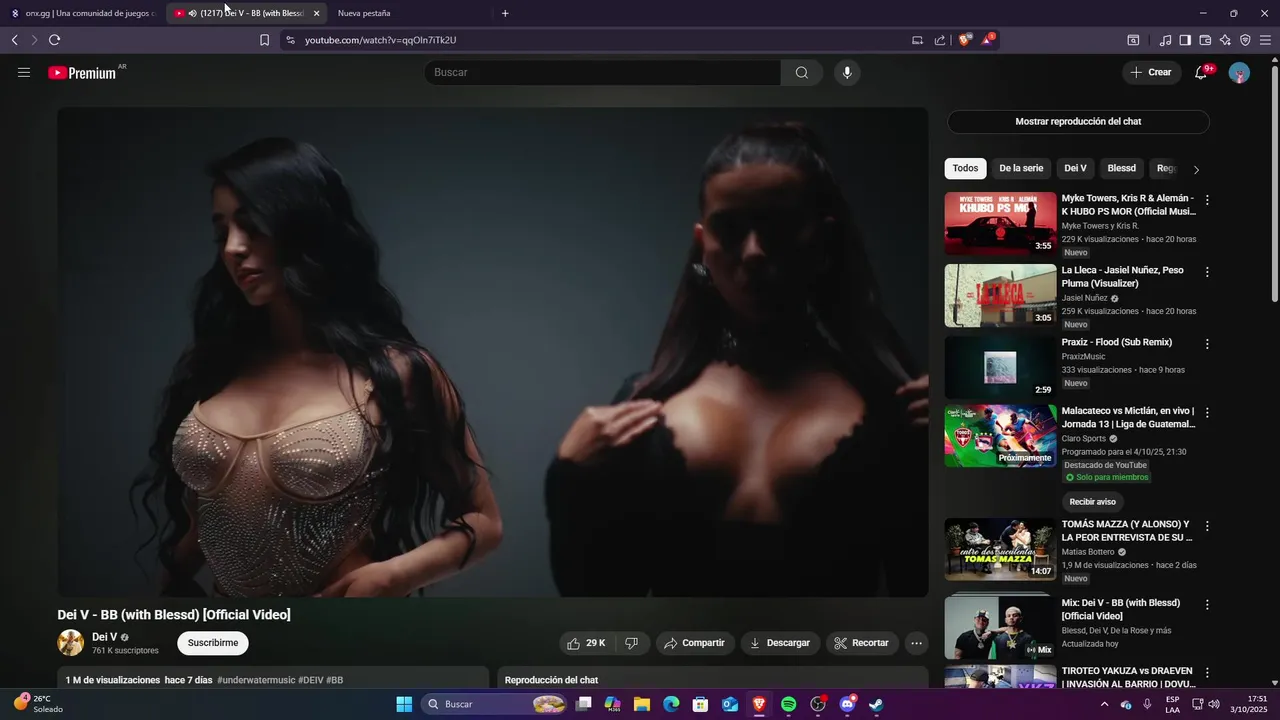This screenshot has width=1280, height=720.
Task: Open Steam from taskbar
Action: coord(876,704)
